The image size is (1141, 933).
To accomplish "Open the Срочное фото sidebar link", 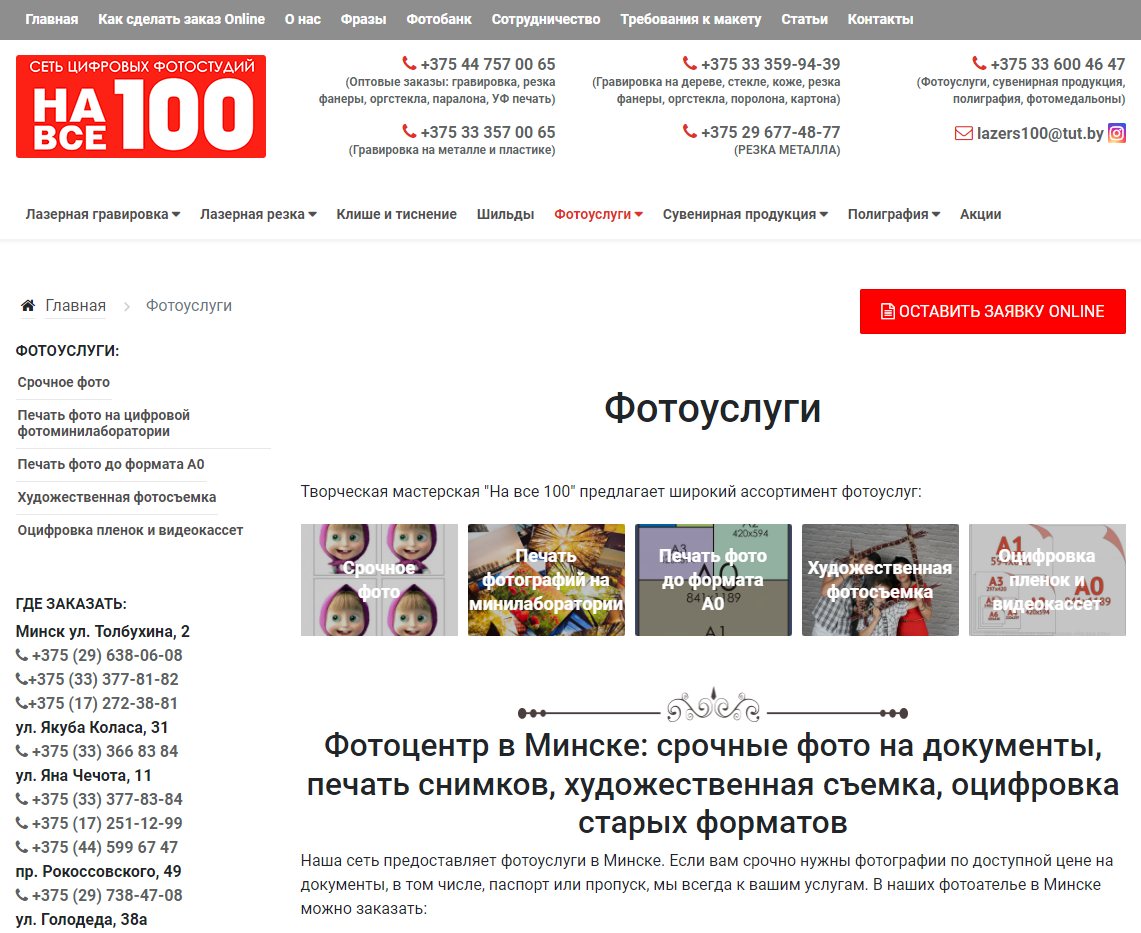I will (x=64, y=382).
